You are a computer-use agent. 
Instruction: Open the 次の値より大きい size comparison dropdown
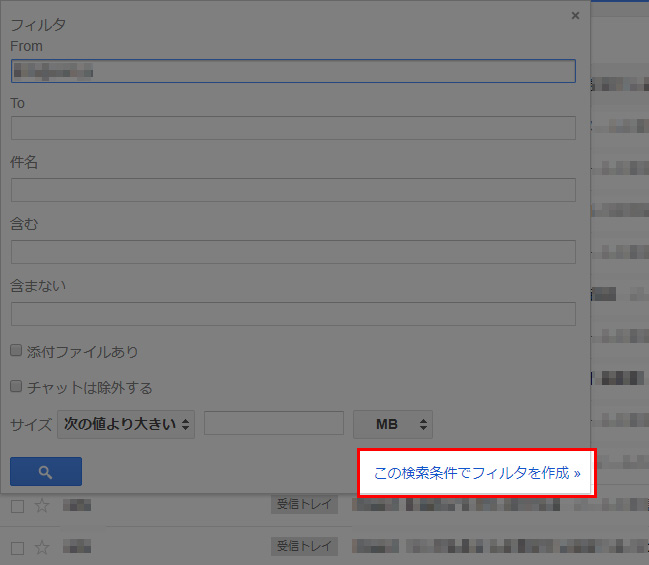coord(126,424)
